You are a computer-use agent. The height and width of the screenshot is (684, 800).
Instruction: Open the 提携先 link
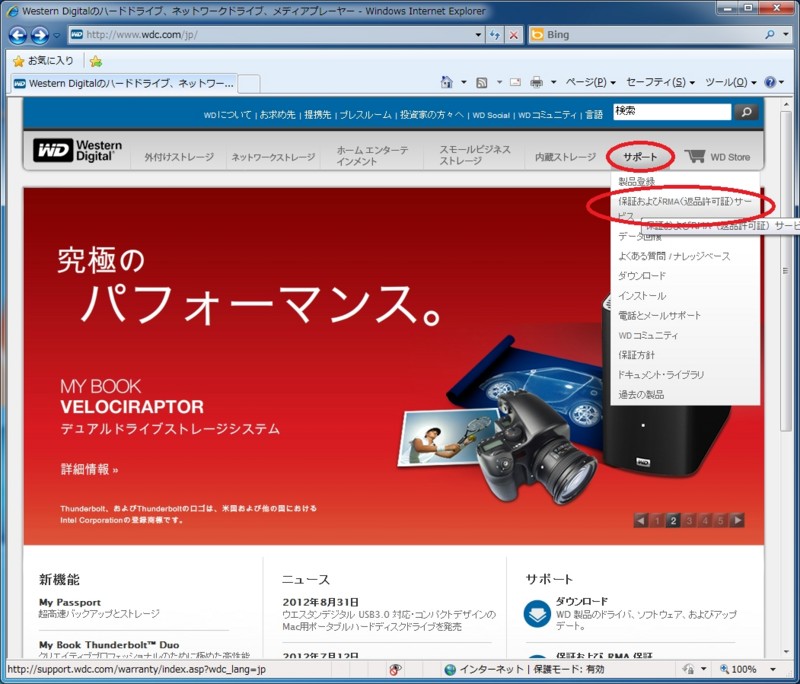pos(317,115)
